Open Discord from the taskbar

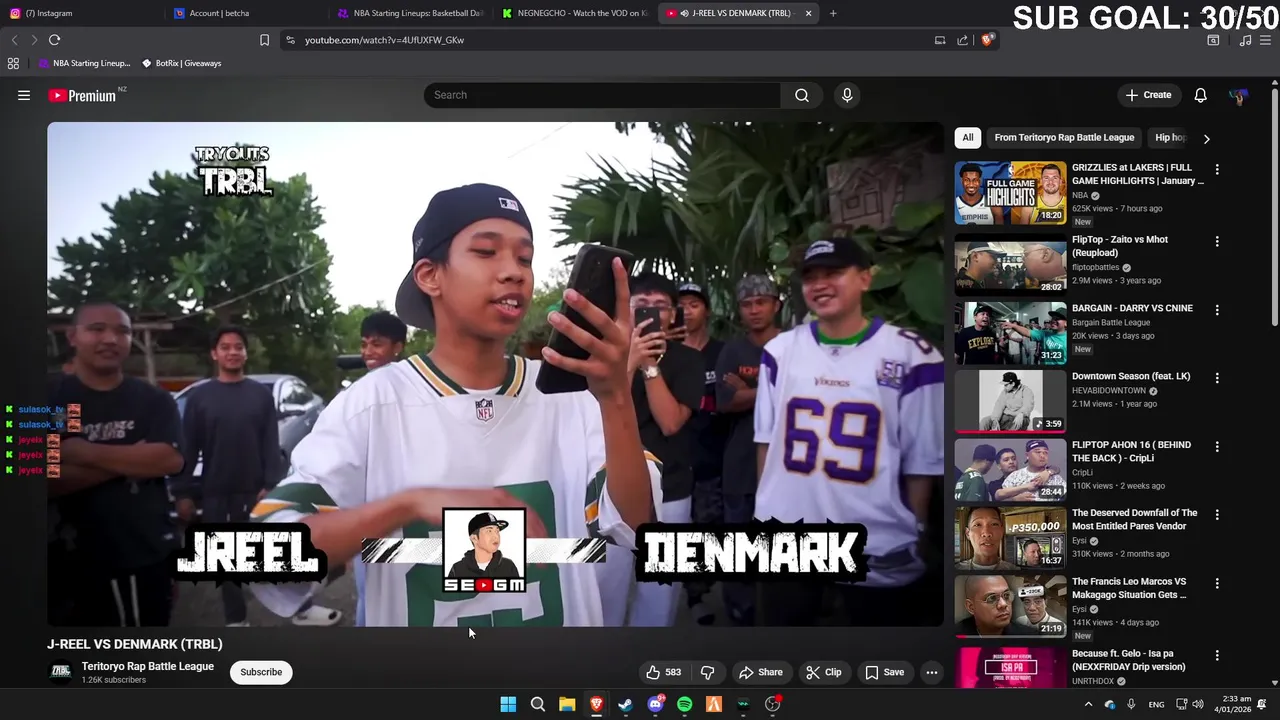[x=655, y=704]
